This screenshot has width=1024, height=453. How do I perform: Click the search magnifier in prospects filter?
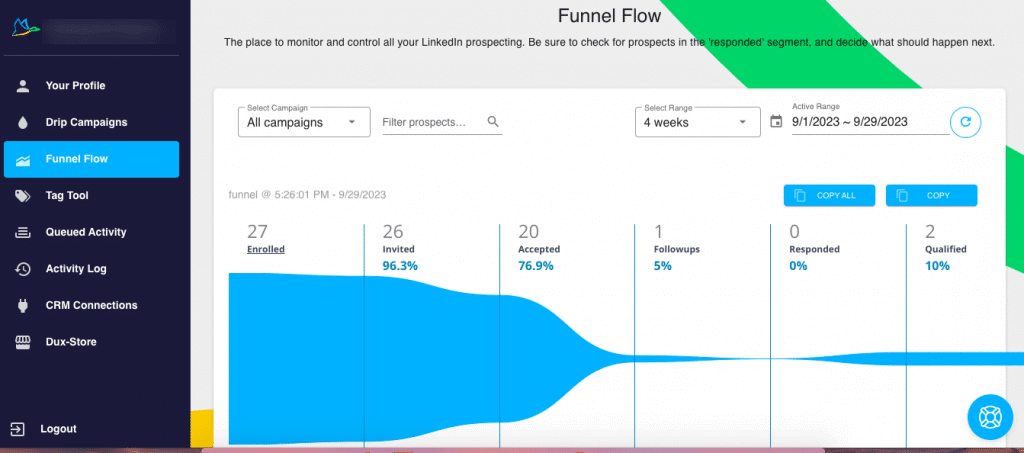(x=493, y=122)
